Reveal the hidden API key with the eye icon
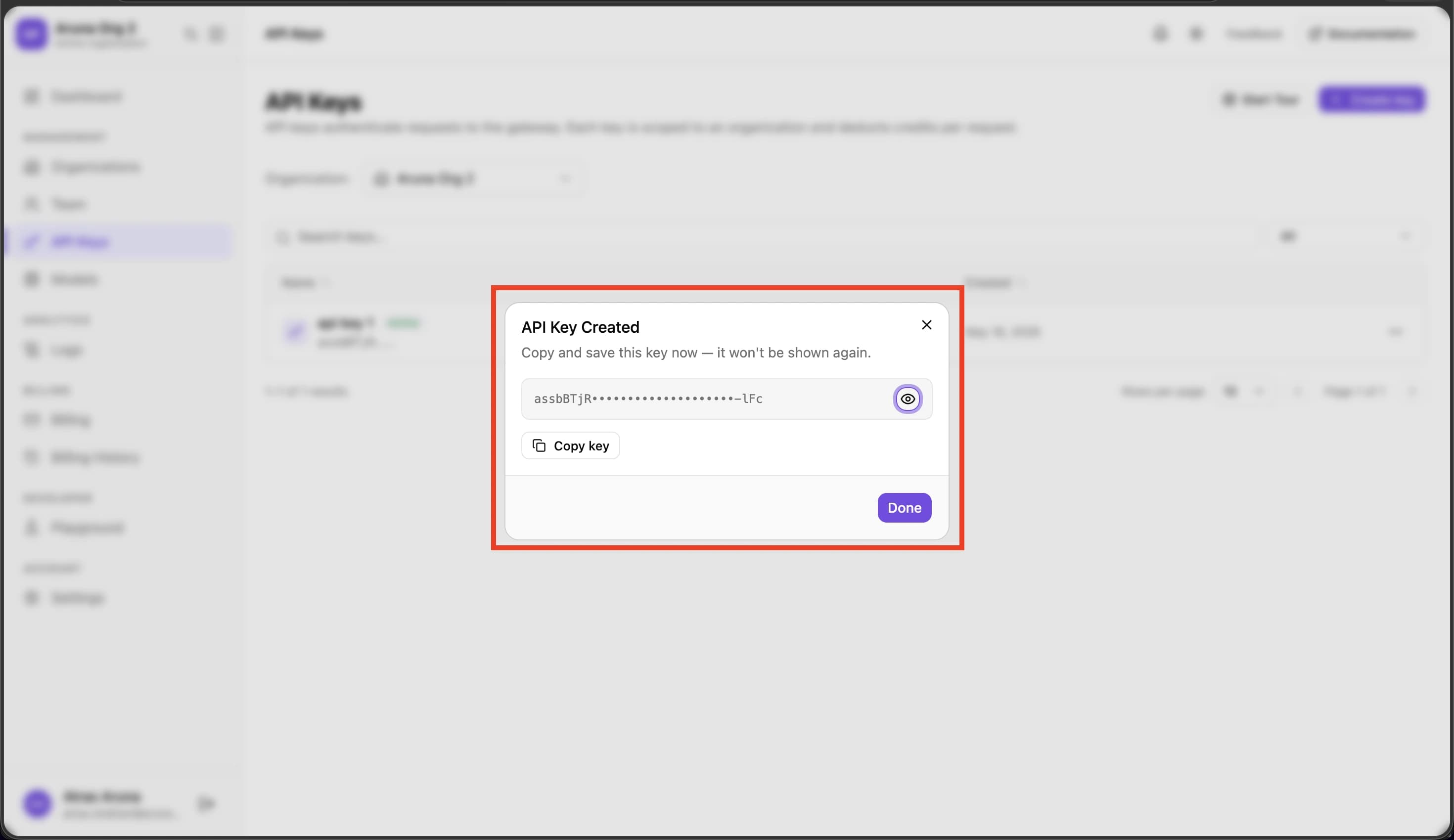 point(908,398)
